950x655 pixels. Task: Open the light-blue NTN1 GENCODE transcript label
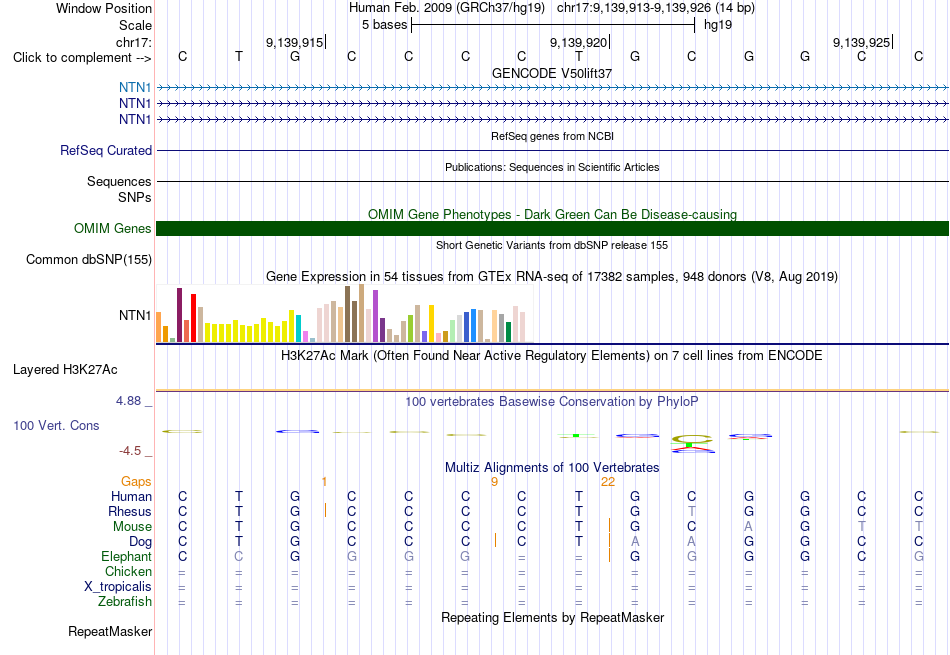point(135,87)
